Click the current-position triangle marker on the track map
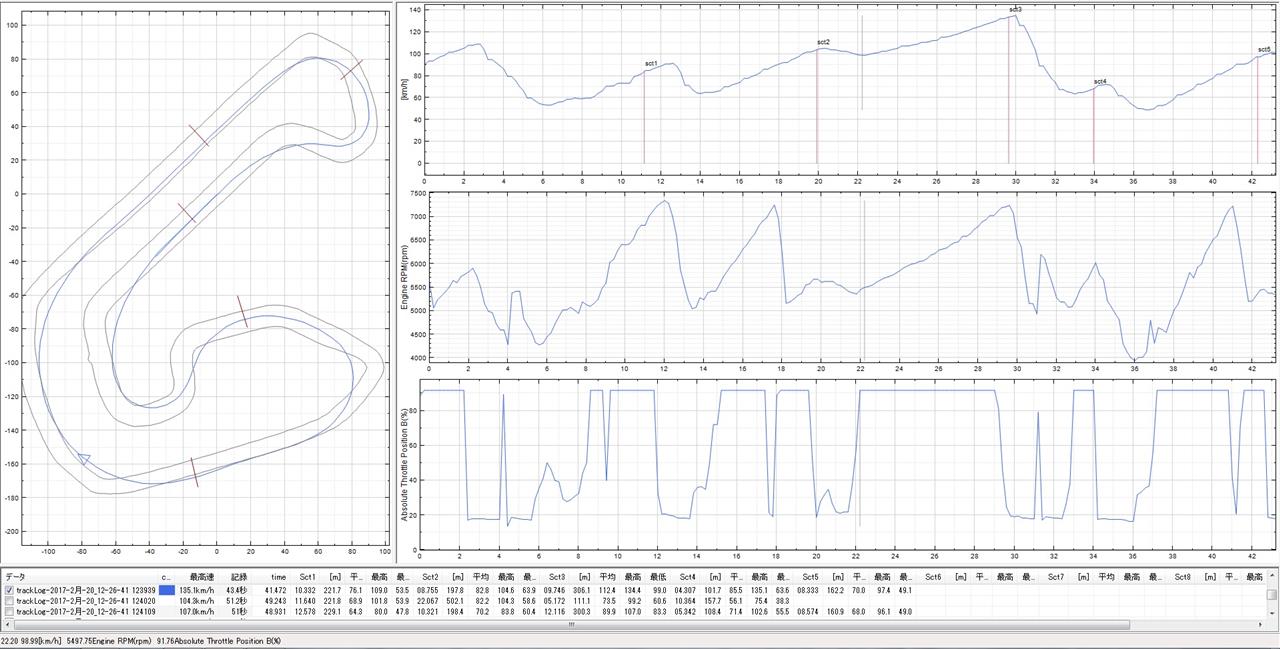 (83, 459)
